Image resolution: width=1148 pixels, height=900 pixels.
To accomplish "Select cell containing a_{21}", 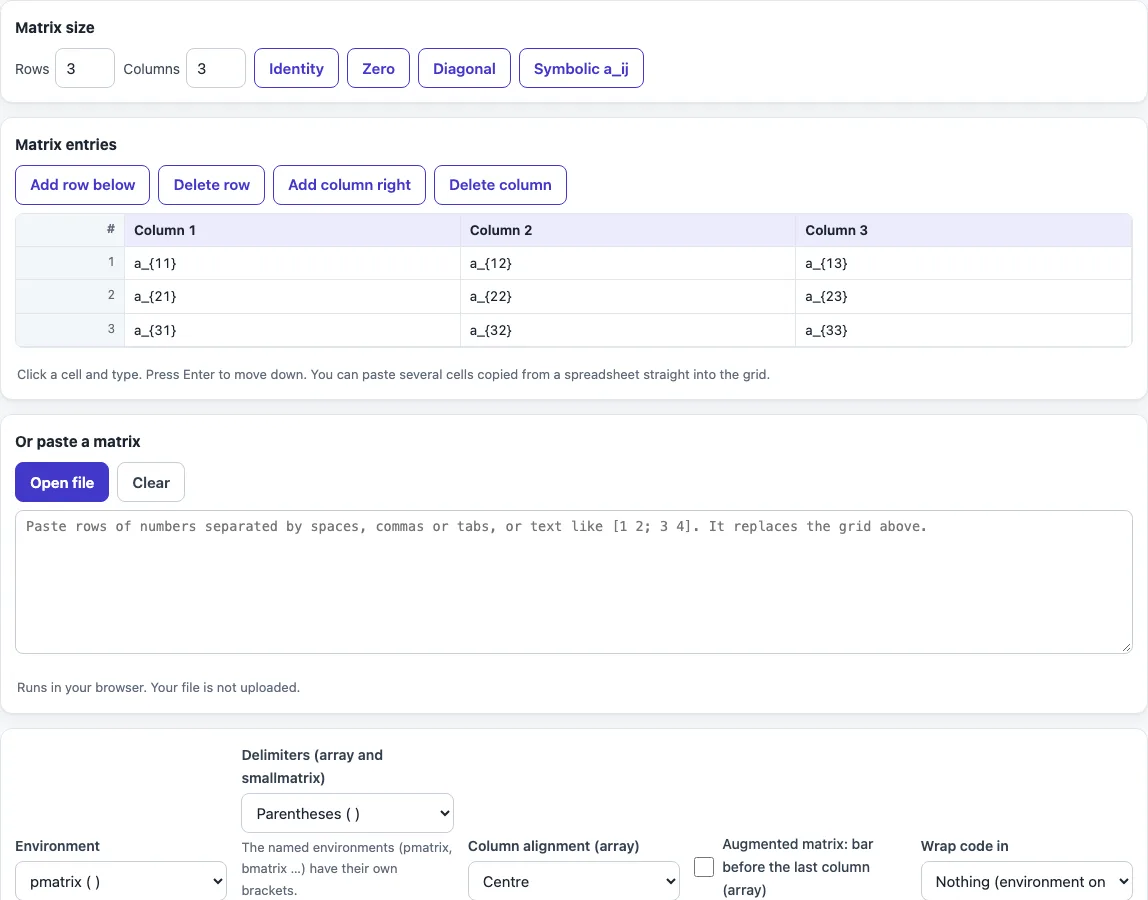I will [292, 297].
